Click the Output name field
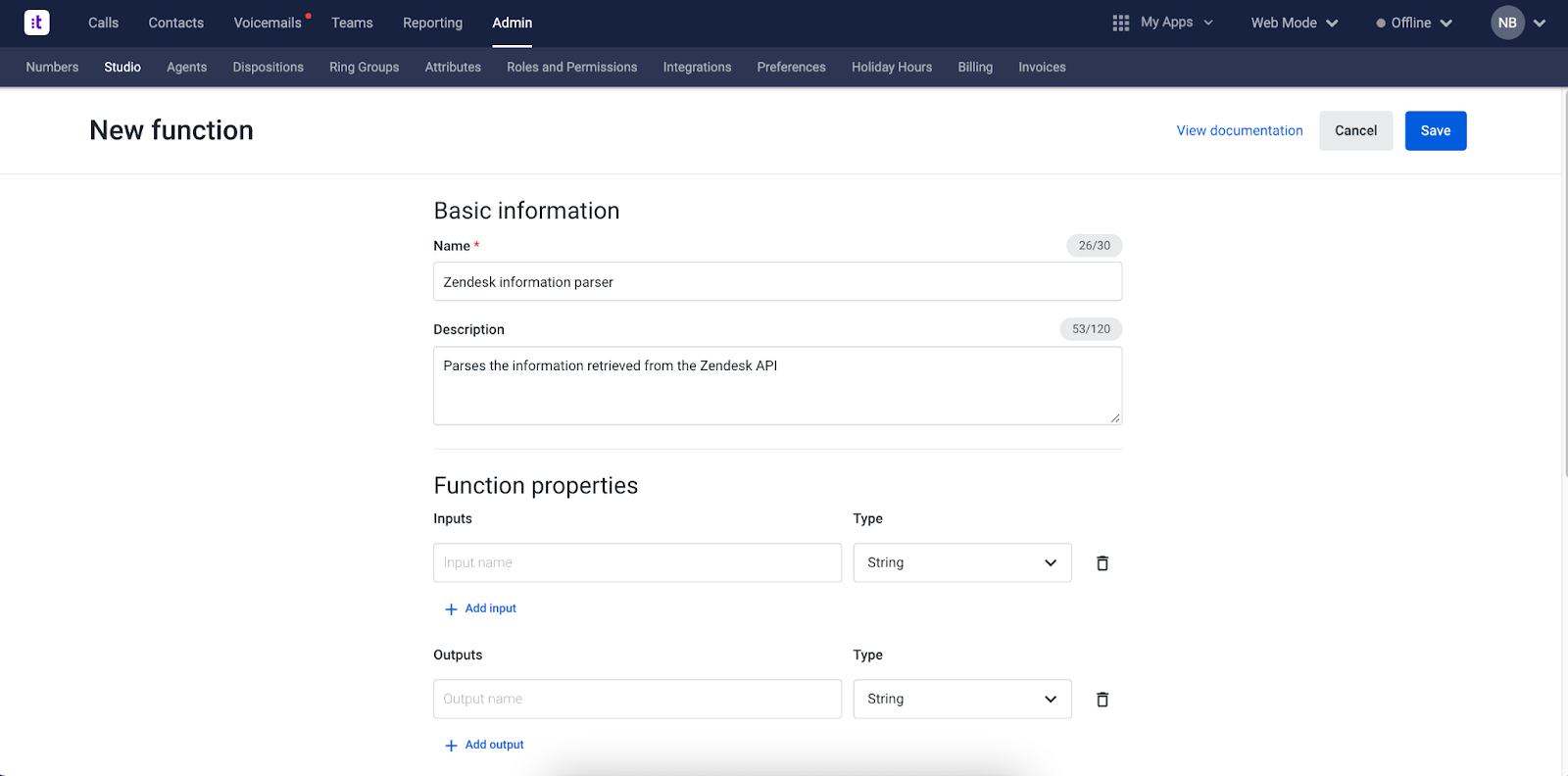The width and height of the screenshot is (1568, 776). click(637, 699)
